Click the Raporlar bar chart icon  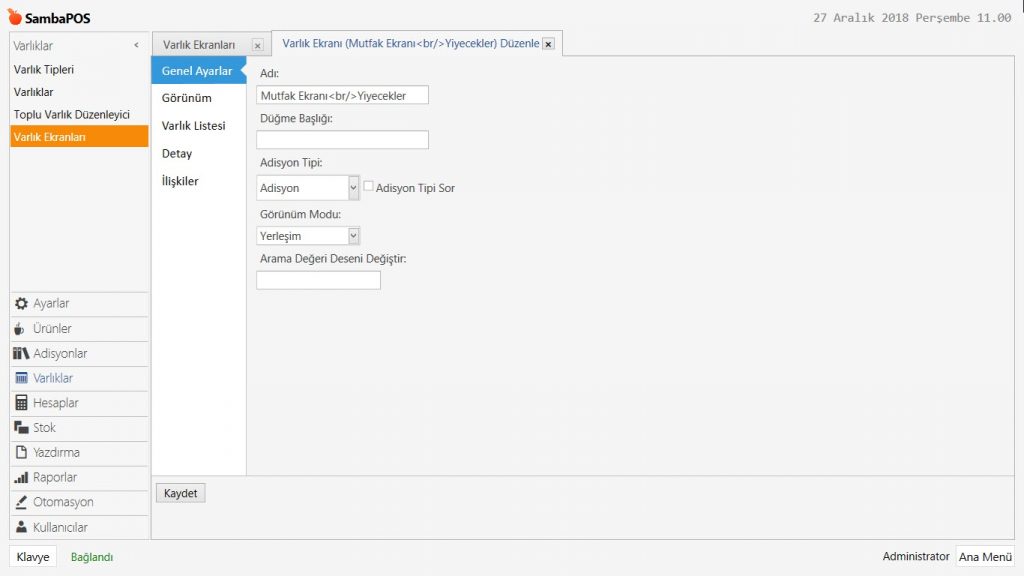click(x=21, y=478)
